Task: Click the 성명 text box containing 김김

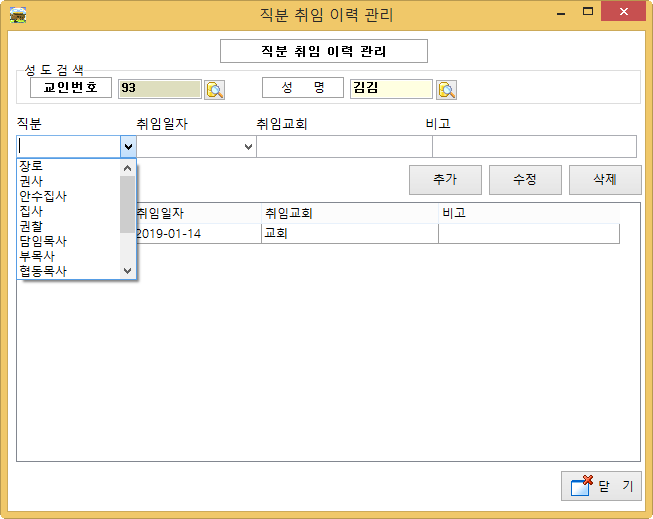Action: pyautogui.click(x=391, y=89)
